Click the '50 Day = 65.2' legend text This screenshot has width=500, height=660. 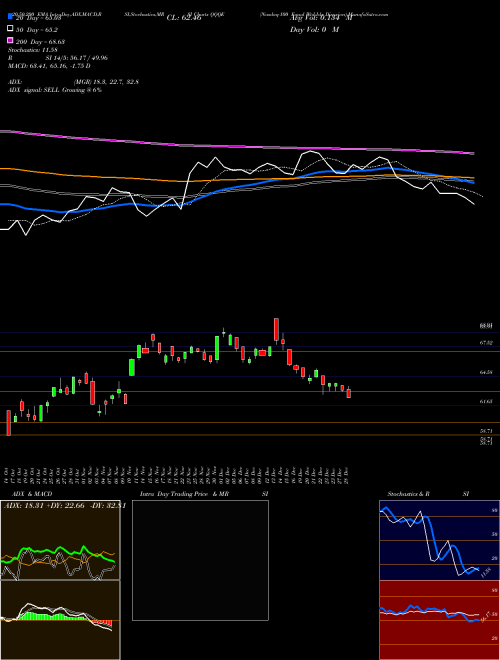(x=37, y=30)
